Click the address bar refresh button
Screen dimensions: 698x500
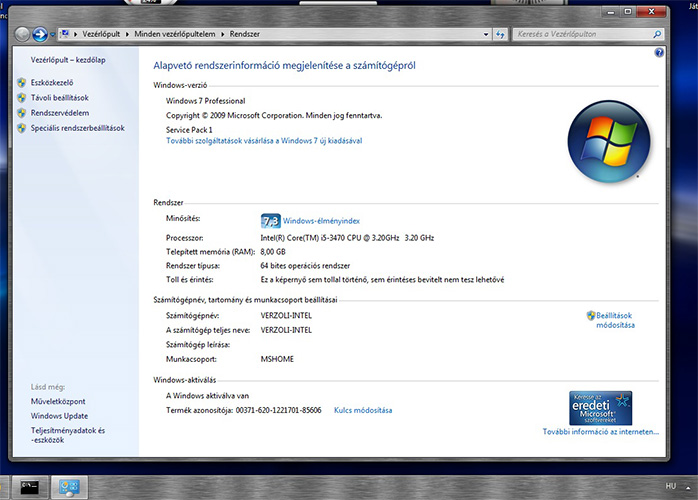(500, 34)
